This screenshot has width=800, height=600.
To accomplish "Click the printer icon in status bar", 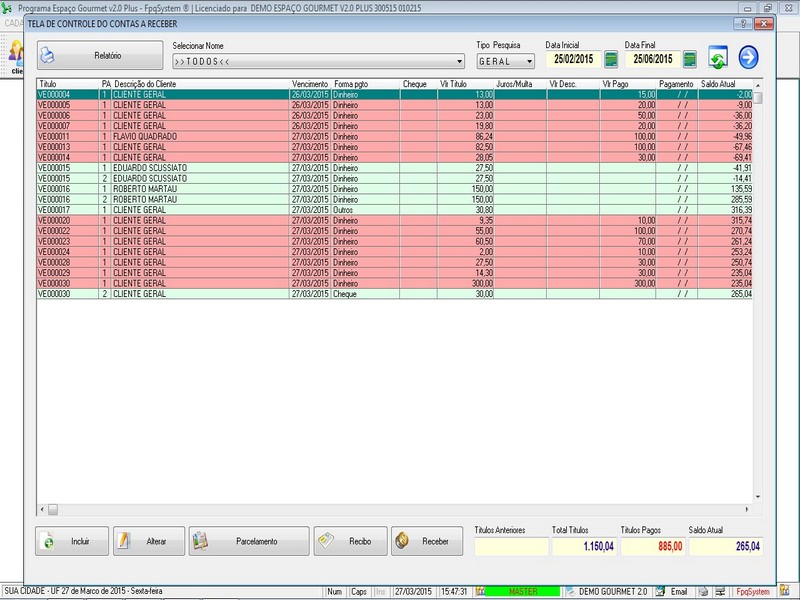I will pos(704,592).
